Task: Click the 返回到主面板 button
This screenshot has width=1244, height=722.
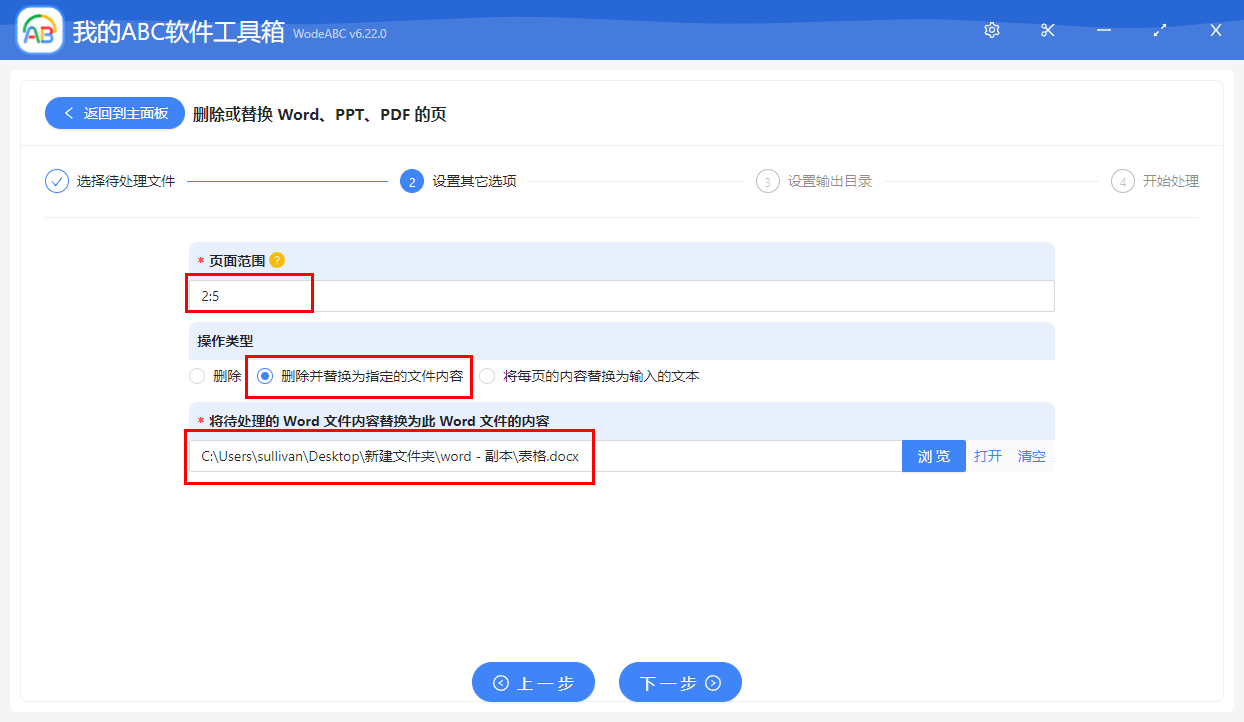Action: coord(114,113)
